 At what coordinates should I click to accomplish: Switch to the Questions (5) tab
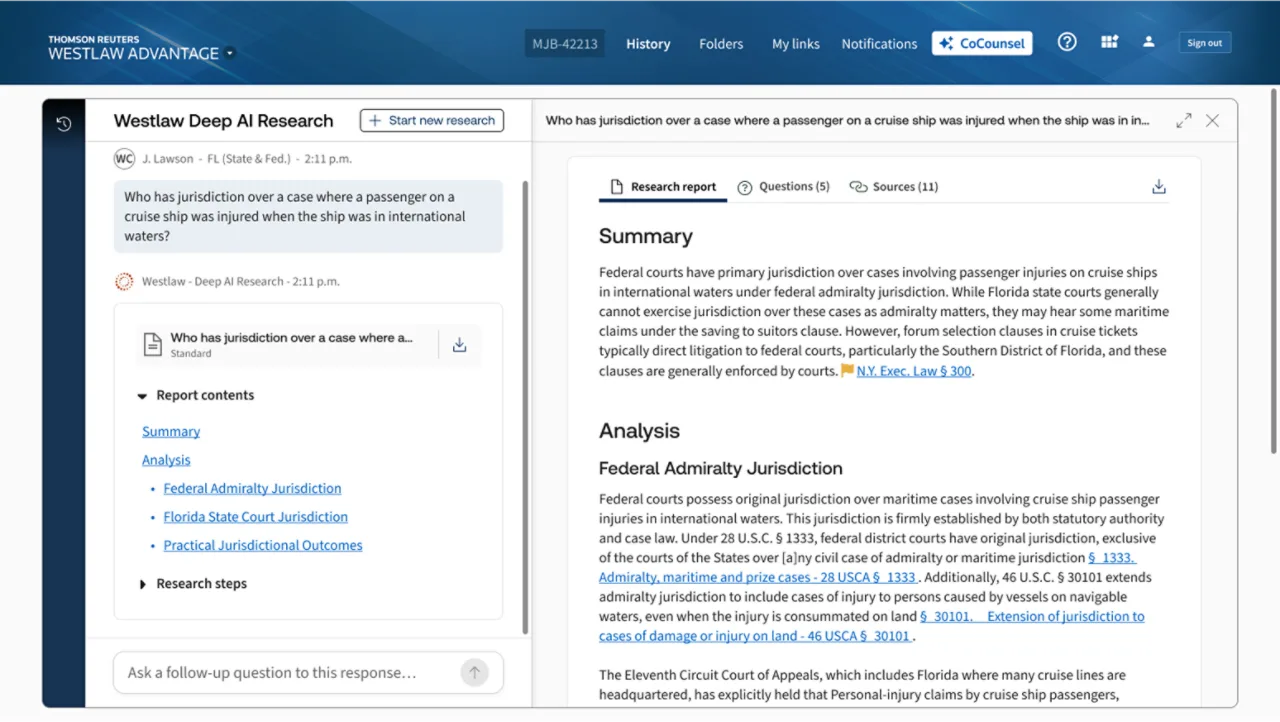point(784,187)
